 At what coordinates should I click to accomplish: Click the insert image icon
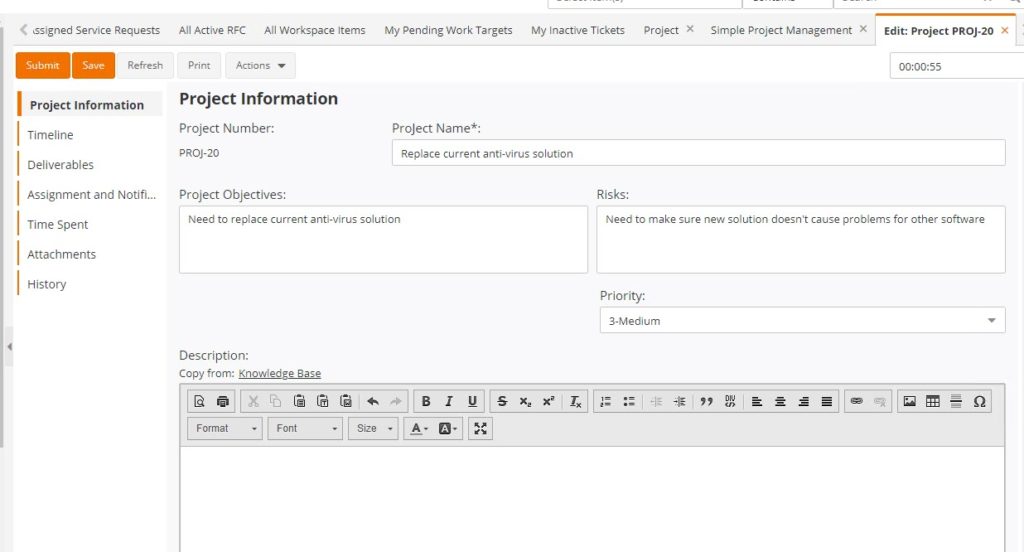click(909, 401)
